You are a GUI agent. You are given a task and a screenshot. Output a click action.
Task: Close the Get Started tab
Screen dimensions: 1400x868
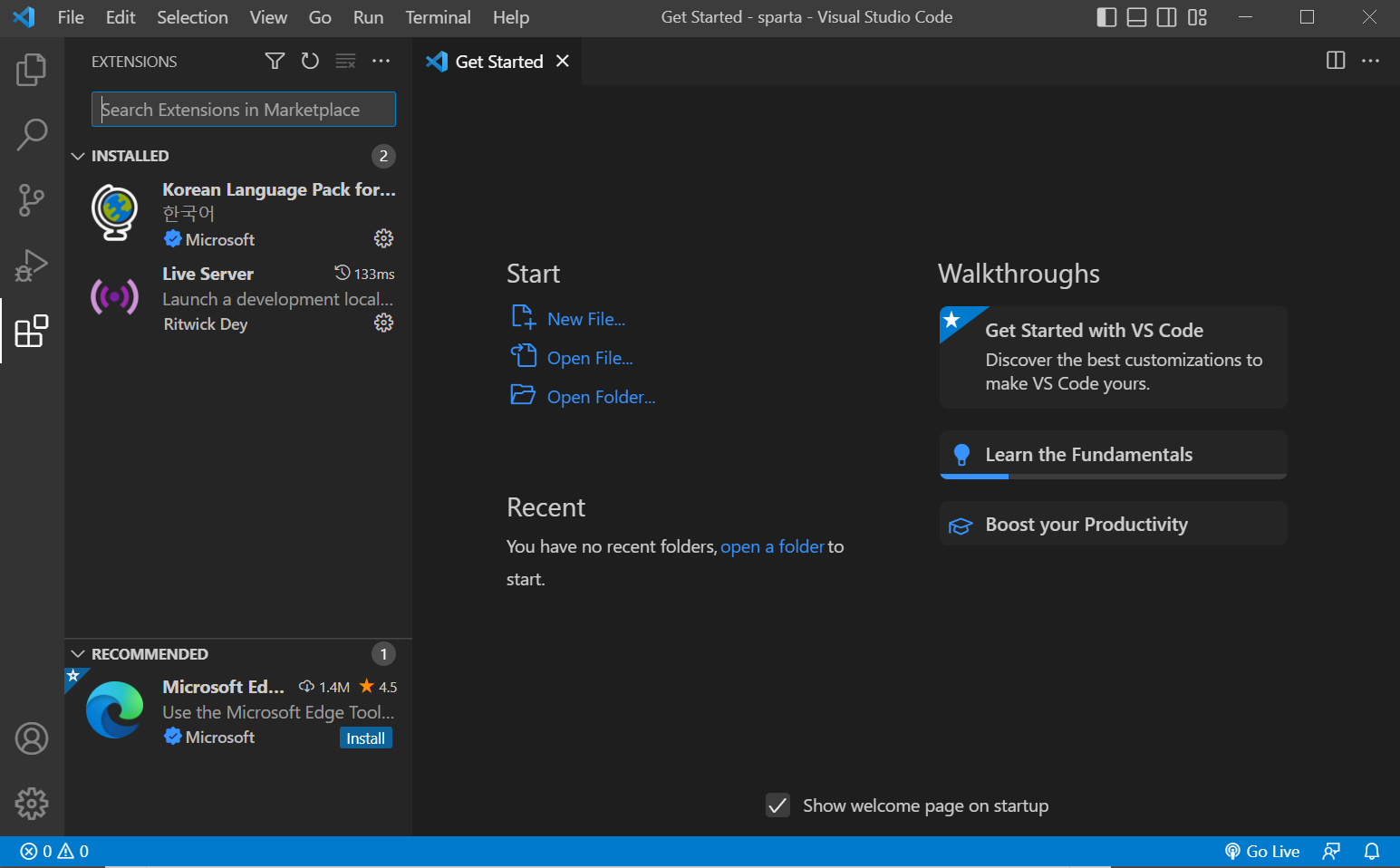(x=563, y=61)
